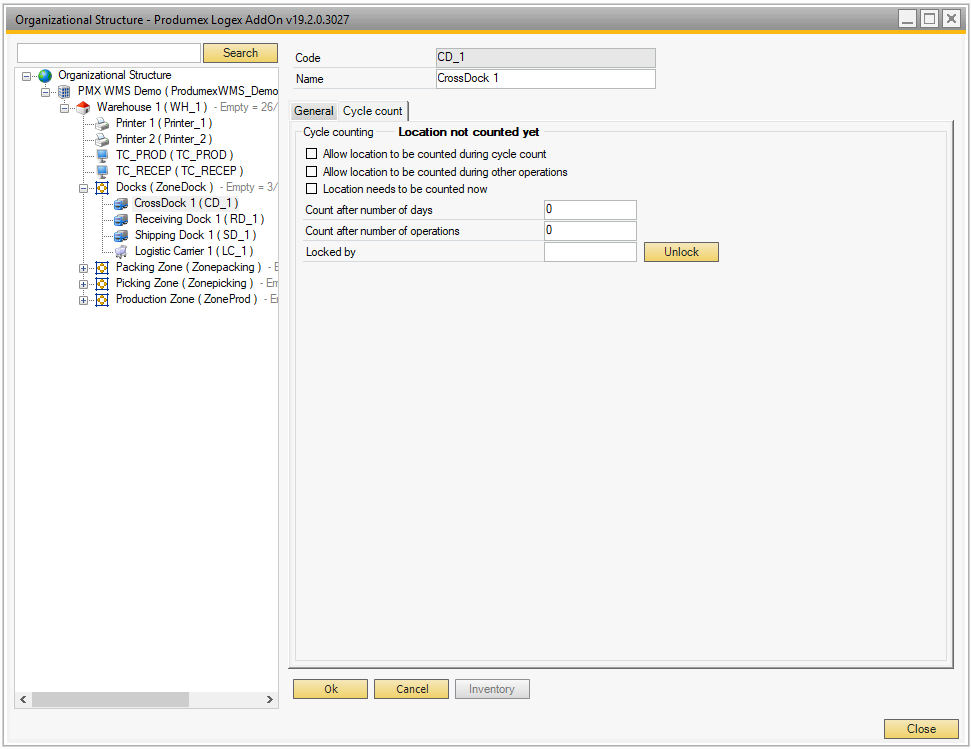Select the Receiving Dock 1 dock icon

point(121,219)
